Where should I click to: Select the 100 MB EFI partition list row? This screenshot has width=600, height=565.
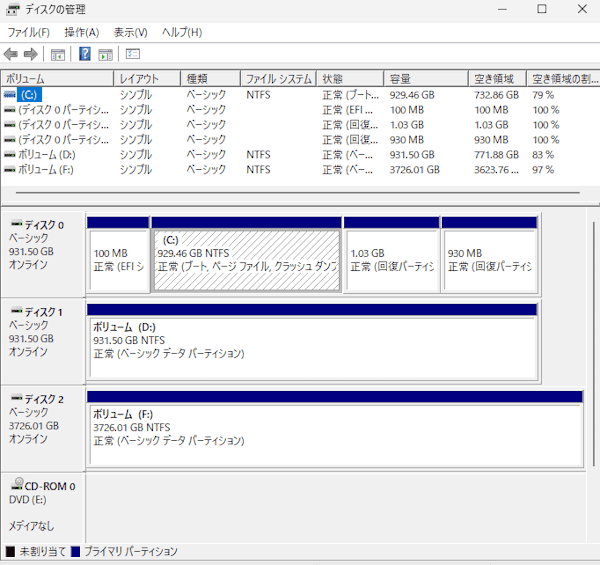pos(300,110)
